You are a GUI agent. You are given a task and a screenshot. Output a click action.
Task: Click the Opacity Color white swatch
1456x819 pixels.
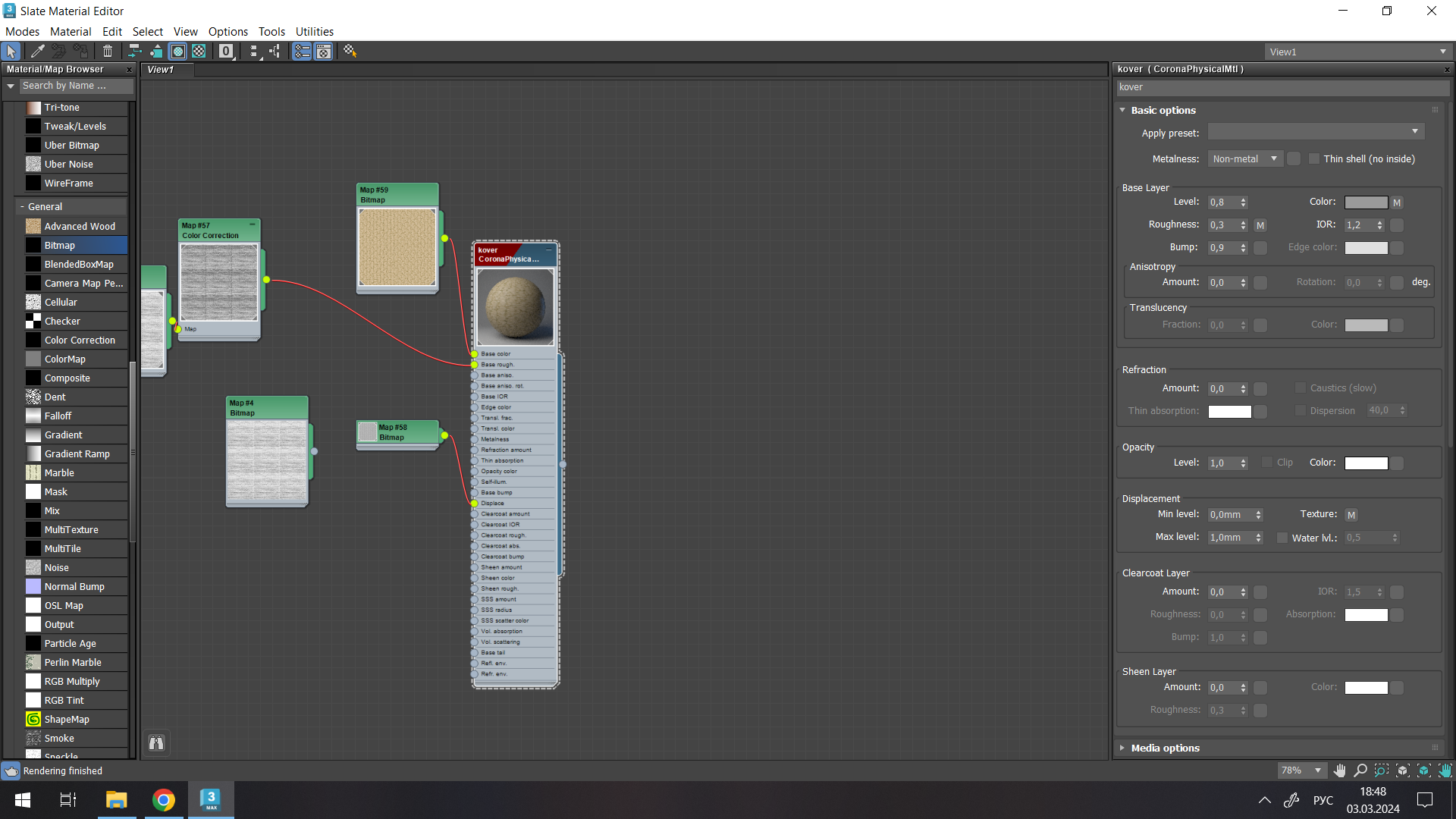[x=1366, y=463]
